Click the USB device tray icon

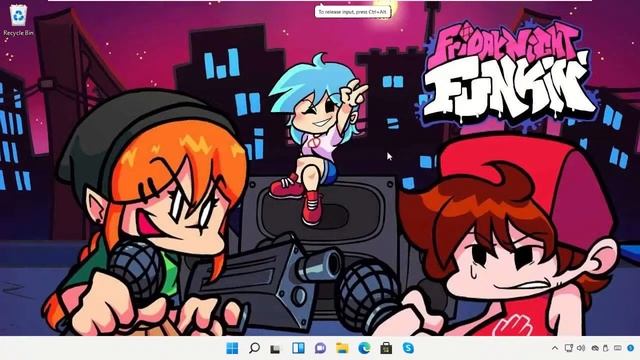point(606,348)
